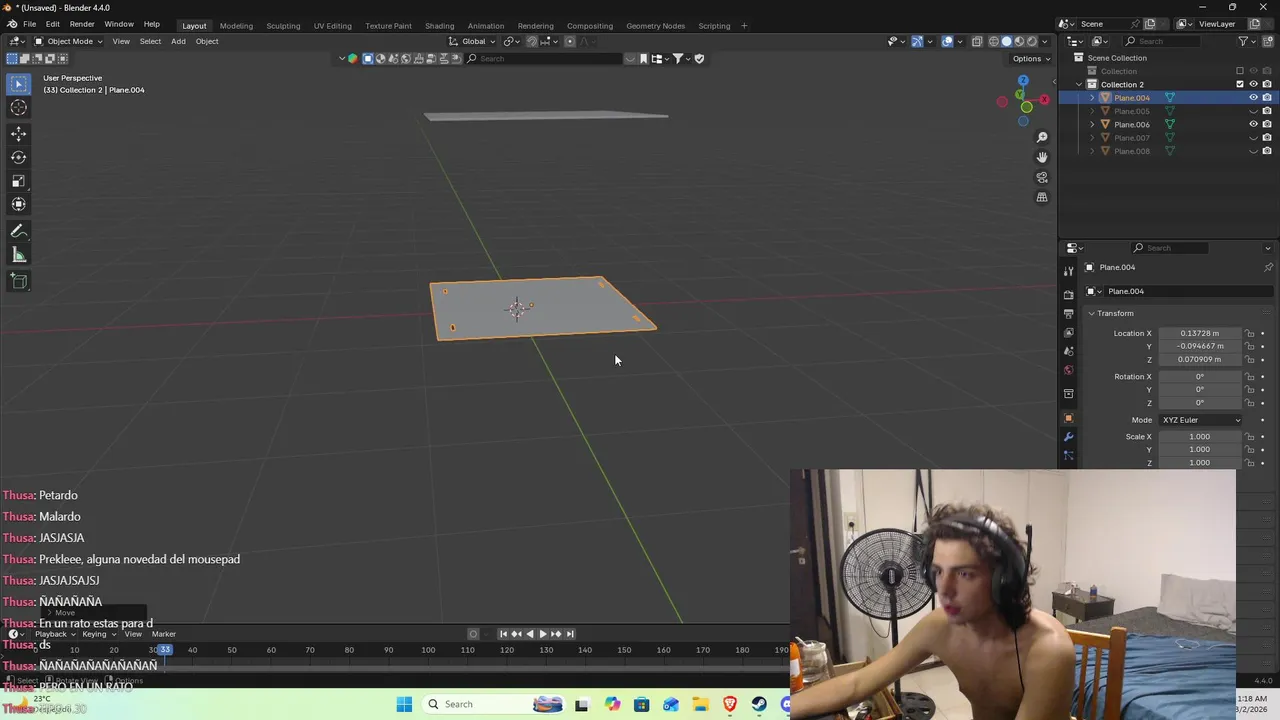Viewport: 1280px width, 720px height.
Task: Open the View Layer properties tab
Action: point(1068,332)
